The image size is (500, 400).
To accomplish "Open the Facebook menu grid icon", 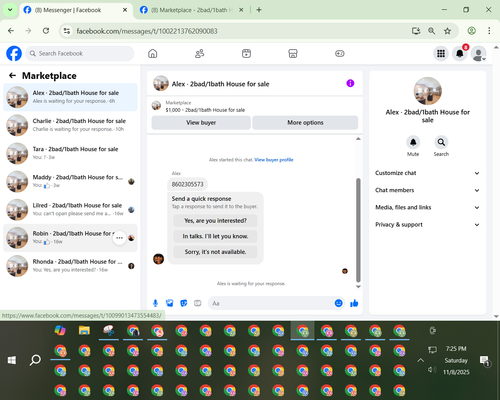I will click(x=441, y=53).
